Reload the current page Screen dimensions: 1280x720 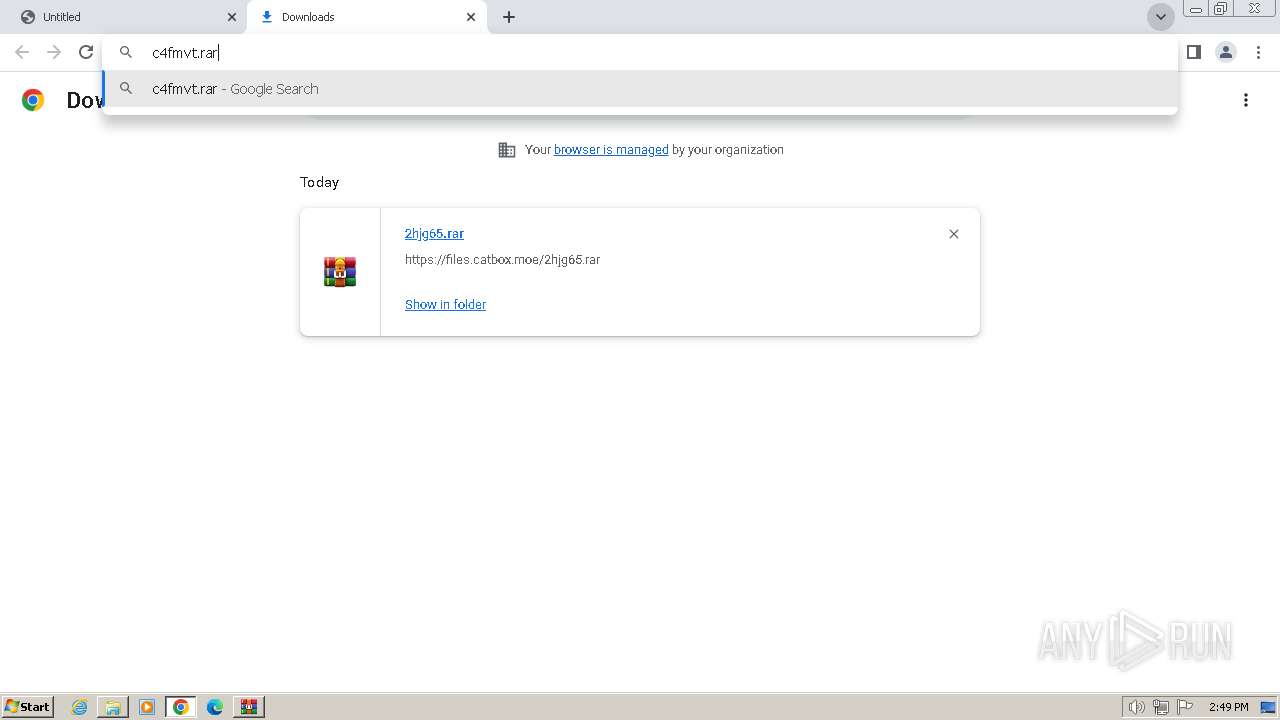point(86,52)
